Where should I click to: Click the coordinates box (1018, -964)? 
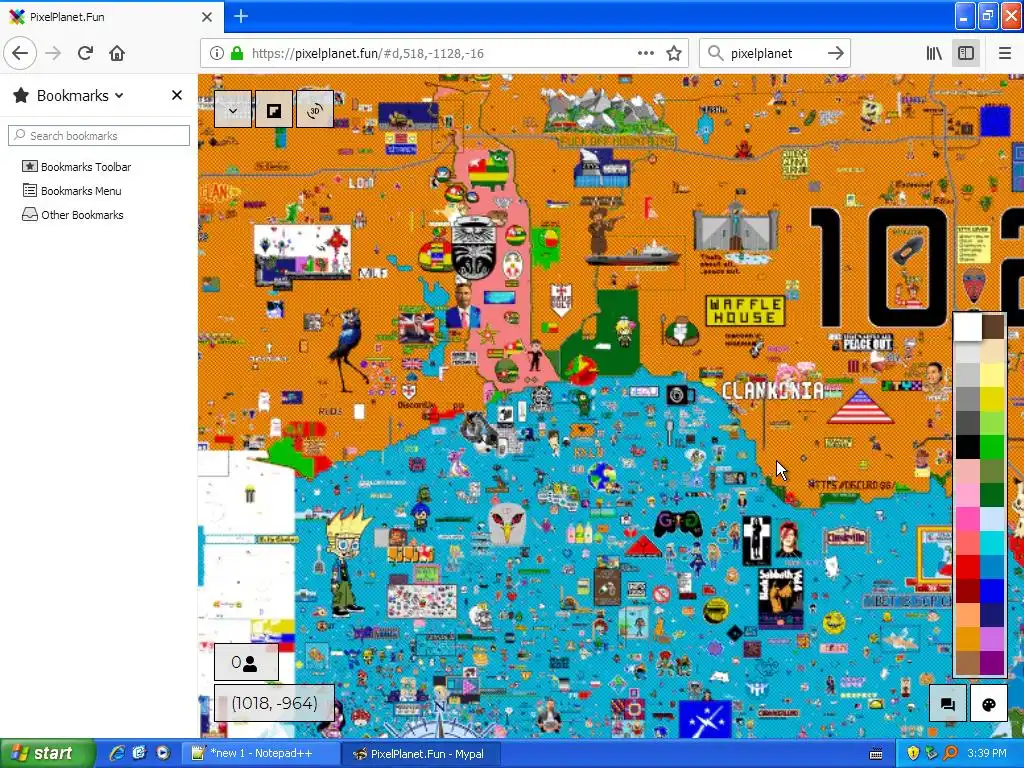(x=274, y=703)
